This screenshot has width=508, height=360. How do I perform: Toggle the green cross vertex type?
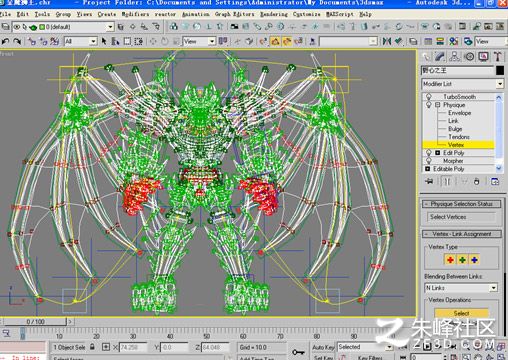[462, 260]
